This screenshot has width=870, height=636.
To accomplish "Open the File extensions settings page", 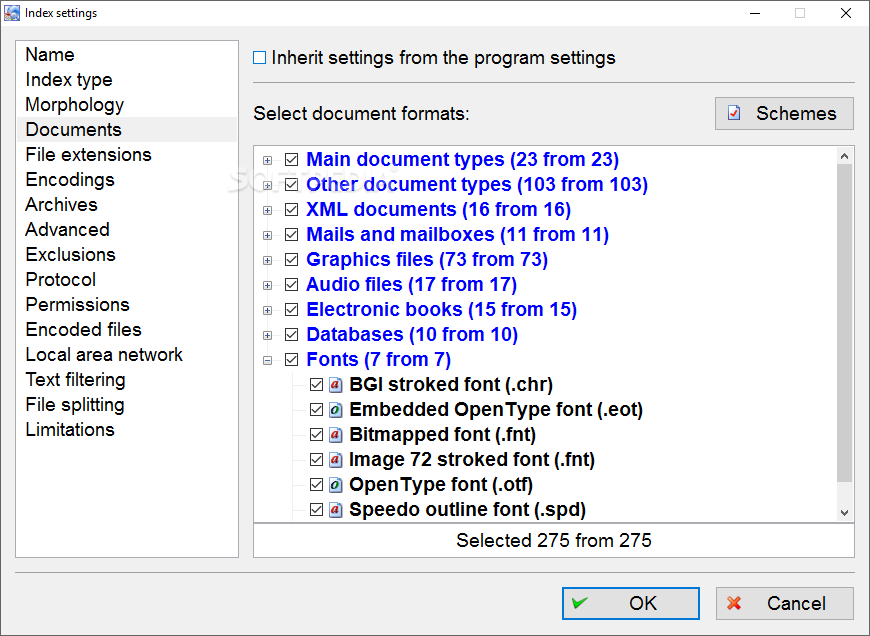I will [x=88, y=154].
